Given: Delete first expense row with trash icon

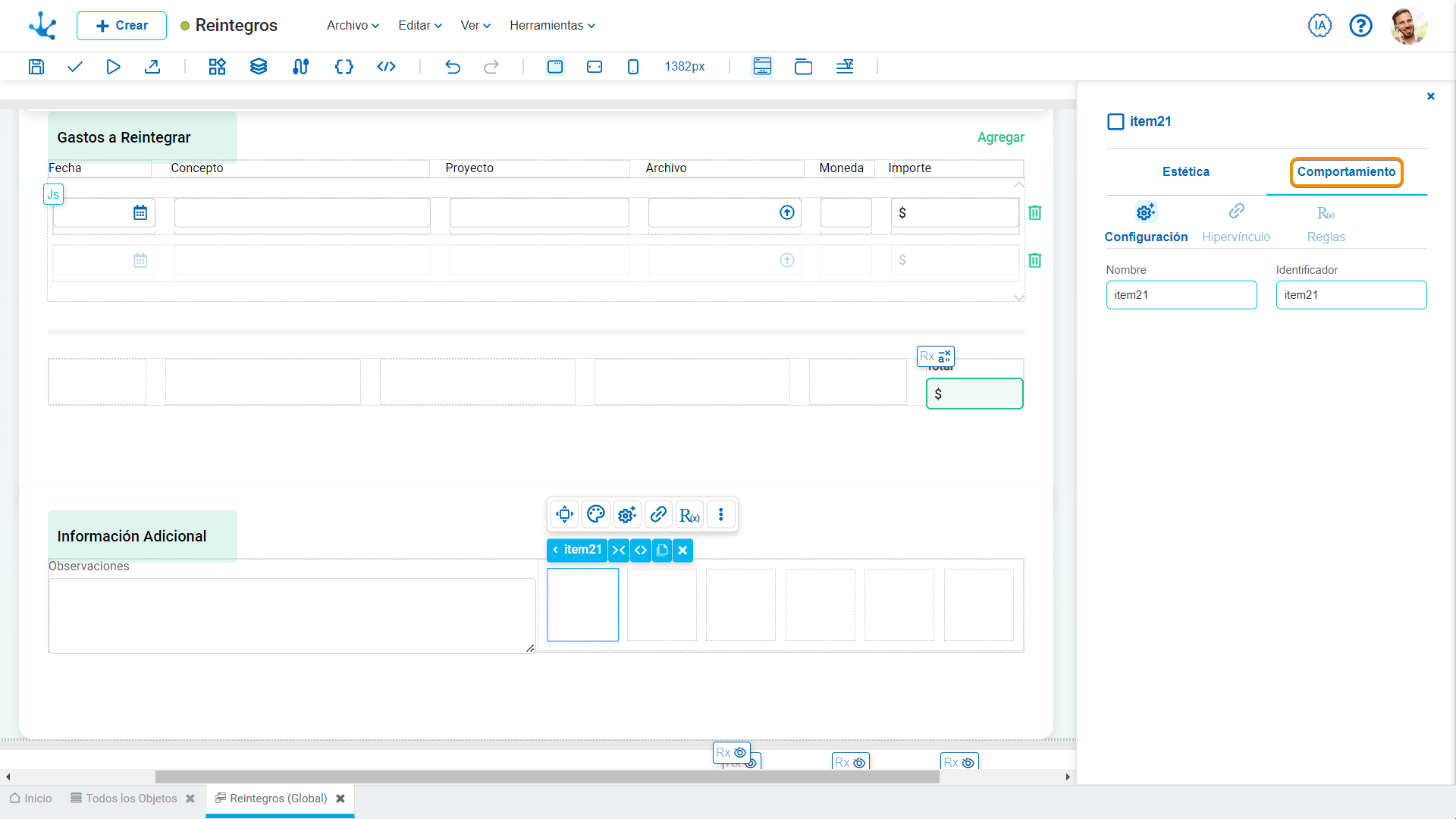Looking at the screenshot, I should [x=1034, y=213].
